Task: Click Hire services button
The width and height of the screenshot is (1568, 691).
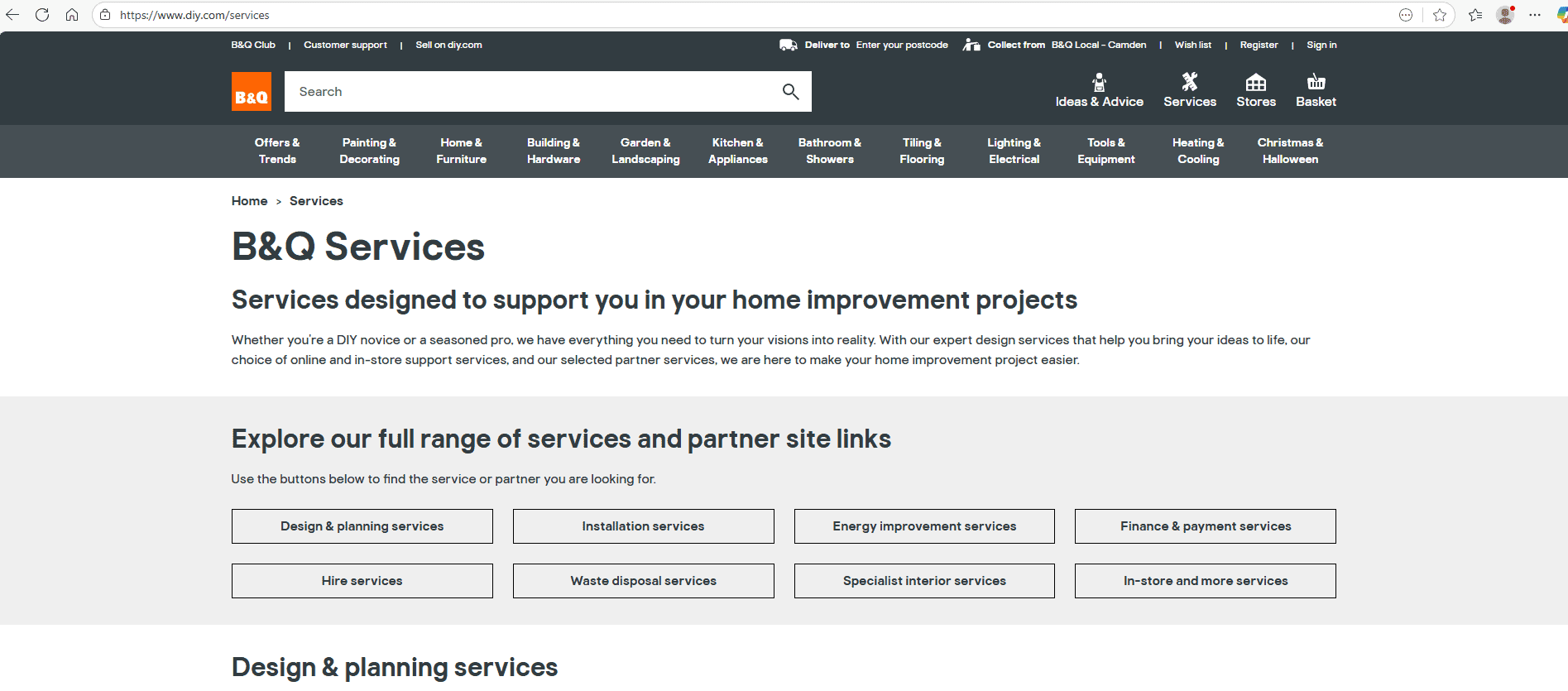Action: click(x=362, y=581)
